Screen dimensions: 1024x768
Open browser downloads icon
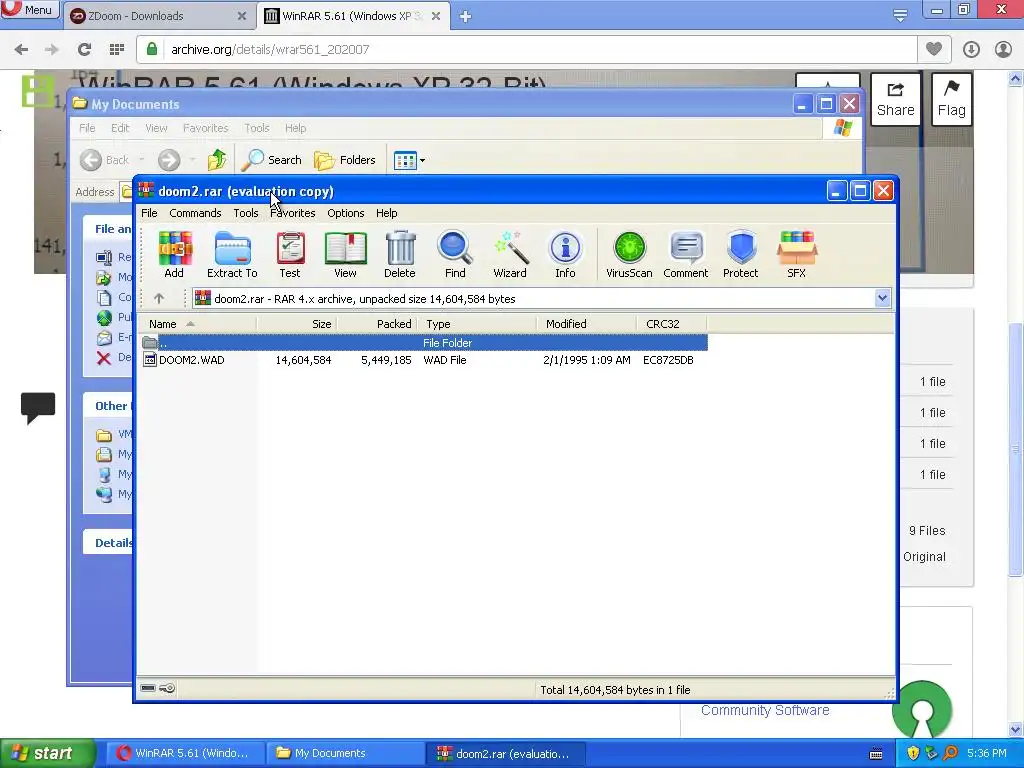tap(971, 50)
